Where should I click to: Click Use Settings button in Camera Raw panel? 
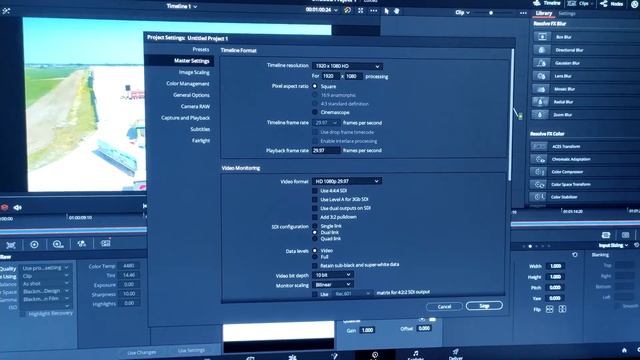191,350
